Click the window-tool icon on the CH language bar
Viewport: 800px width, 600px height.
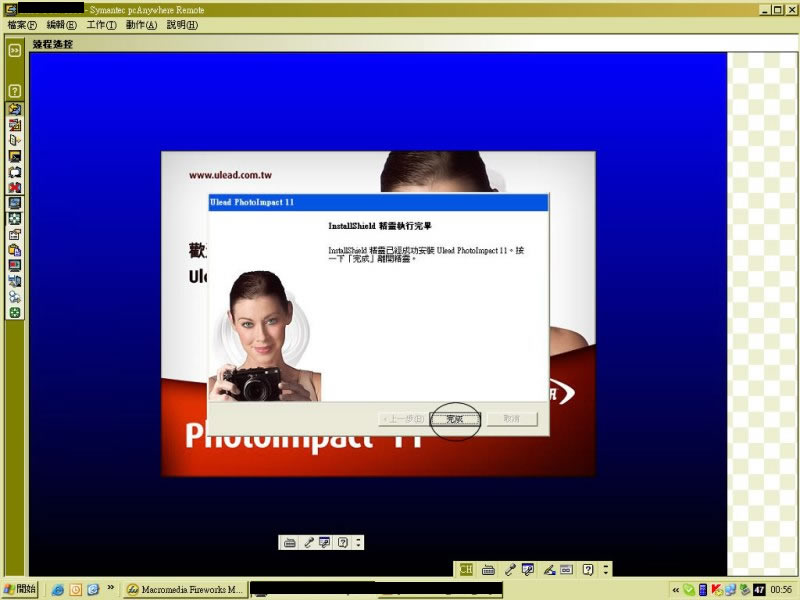528,569
